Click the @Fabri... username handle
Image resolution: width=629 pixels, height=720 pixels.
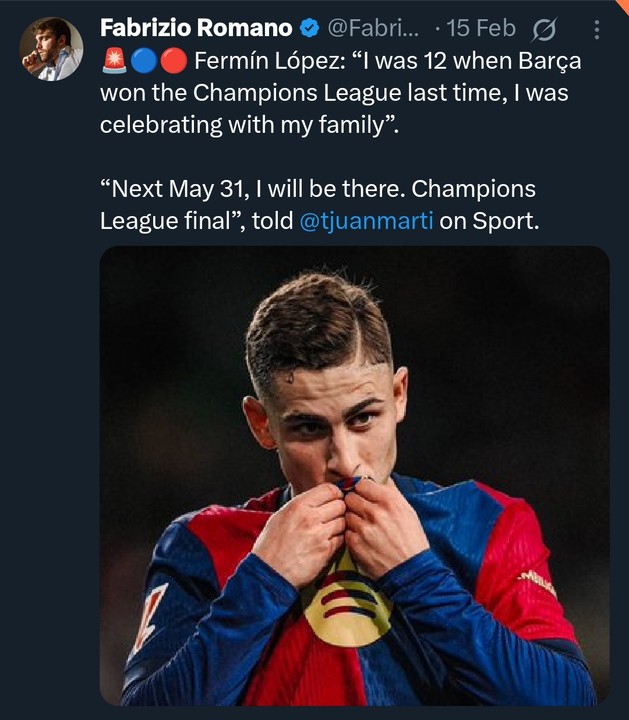pos(375,29)
